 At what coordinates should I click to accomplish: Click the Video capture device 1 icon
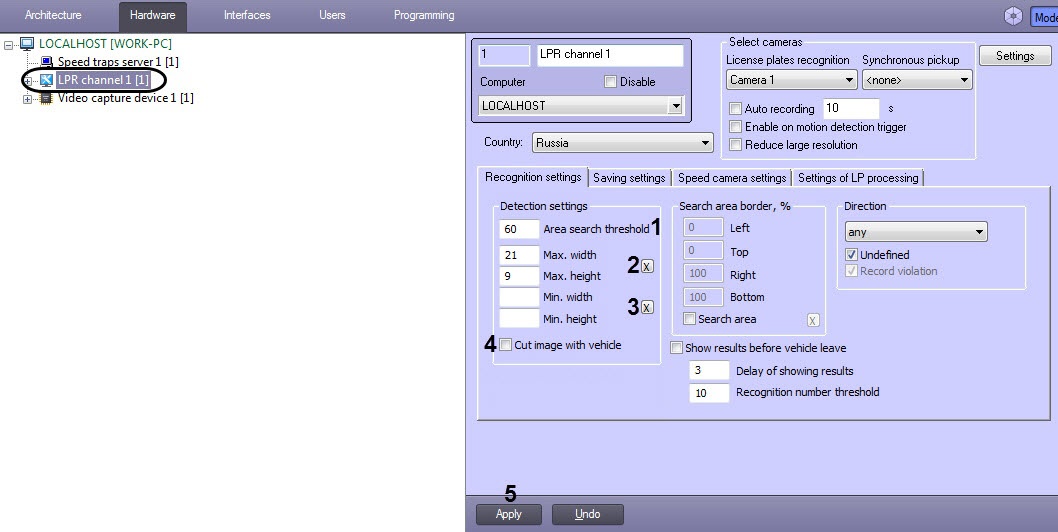(46, 98)
